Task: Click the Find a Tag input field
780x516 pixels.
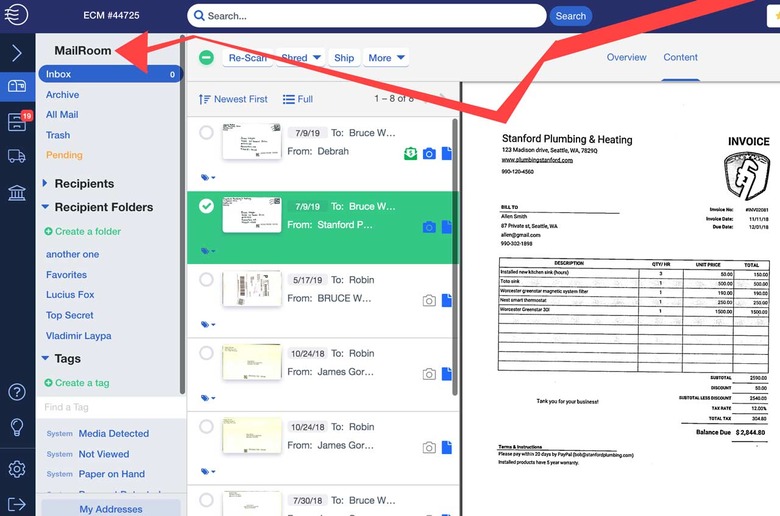Action: 110,407
